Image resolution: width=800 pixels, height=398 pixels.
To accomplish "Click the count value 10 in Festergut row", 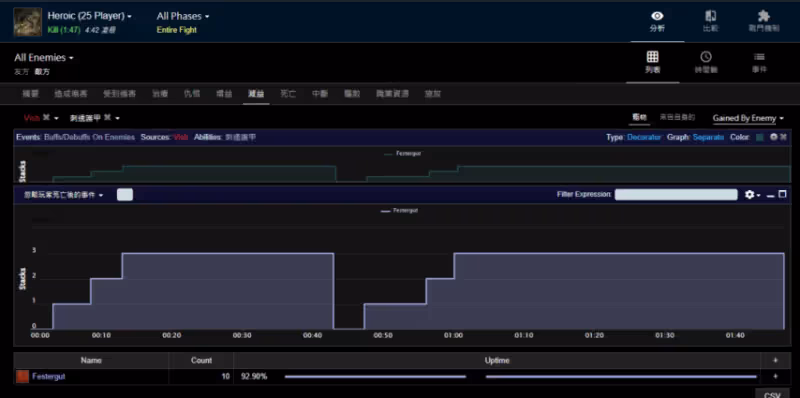I will point(226,377).
